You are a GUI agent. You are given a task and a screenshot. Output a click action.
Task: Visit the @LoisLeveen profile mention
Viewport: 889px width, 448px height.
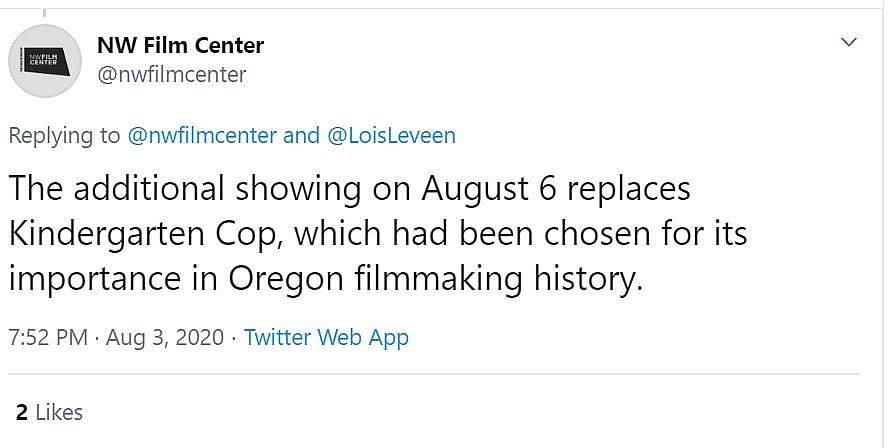pyautogui.click(x=391, y=136)
